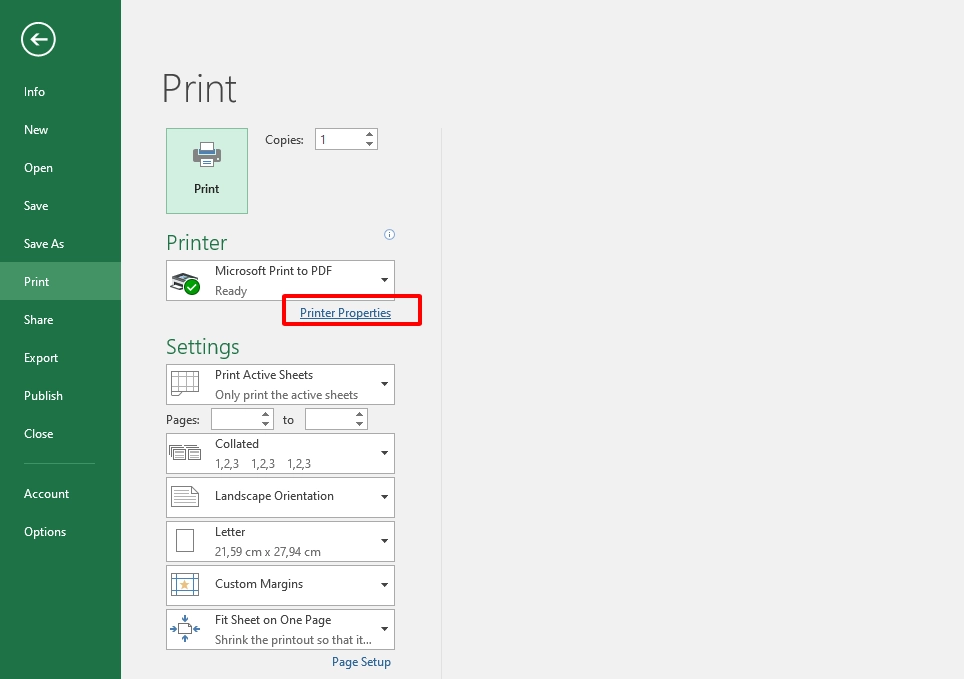This screenshot has height=679, width=964.
Task: Click the Print Active Sheets grid icon
Action: pyautogui.click(x=185, y=384)
